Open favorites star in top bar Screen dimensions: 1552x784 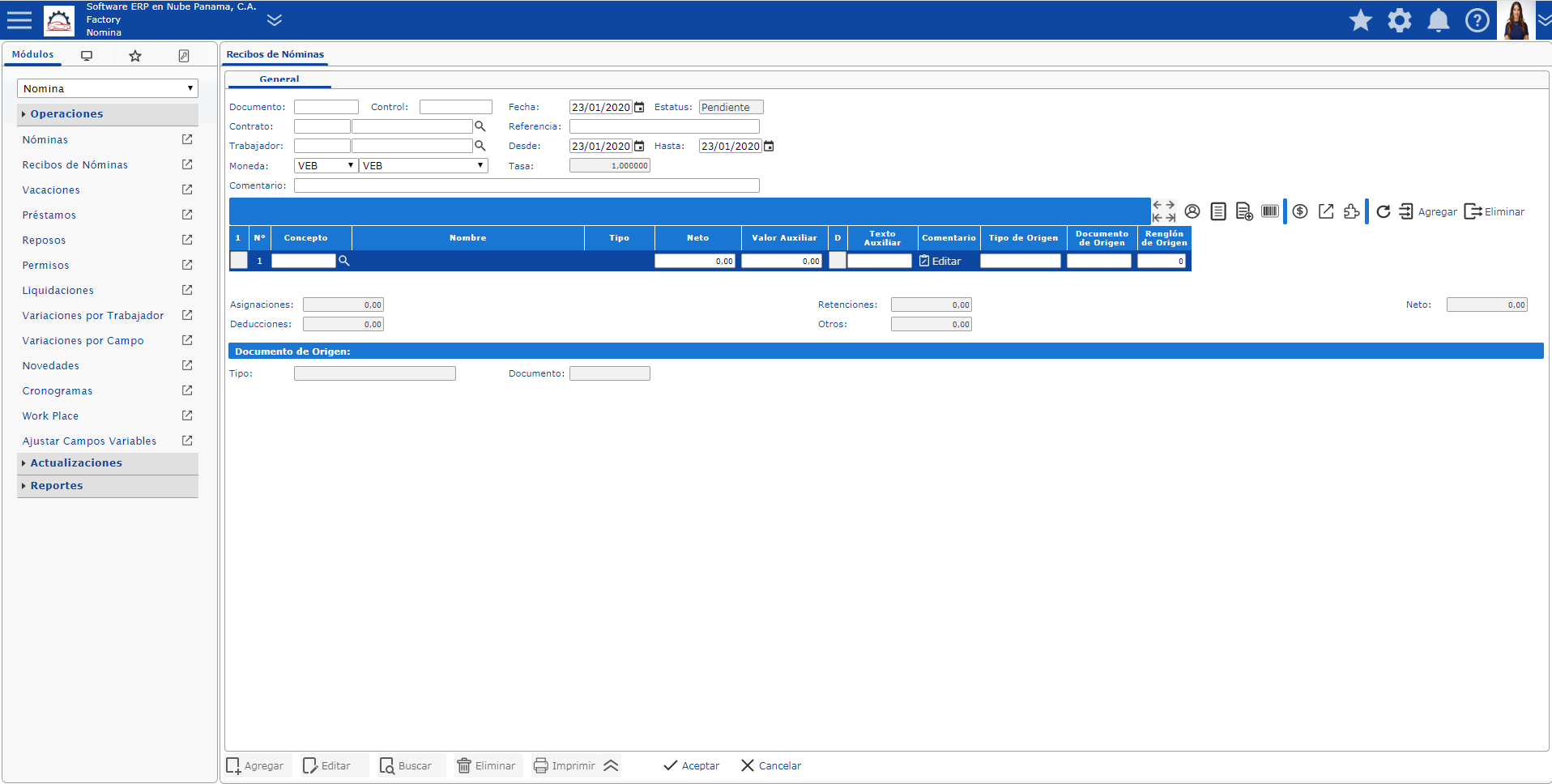1361,20
